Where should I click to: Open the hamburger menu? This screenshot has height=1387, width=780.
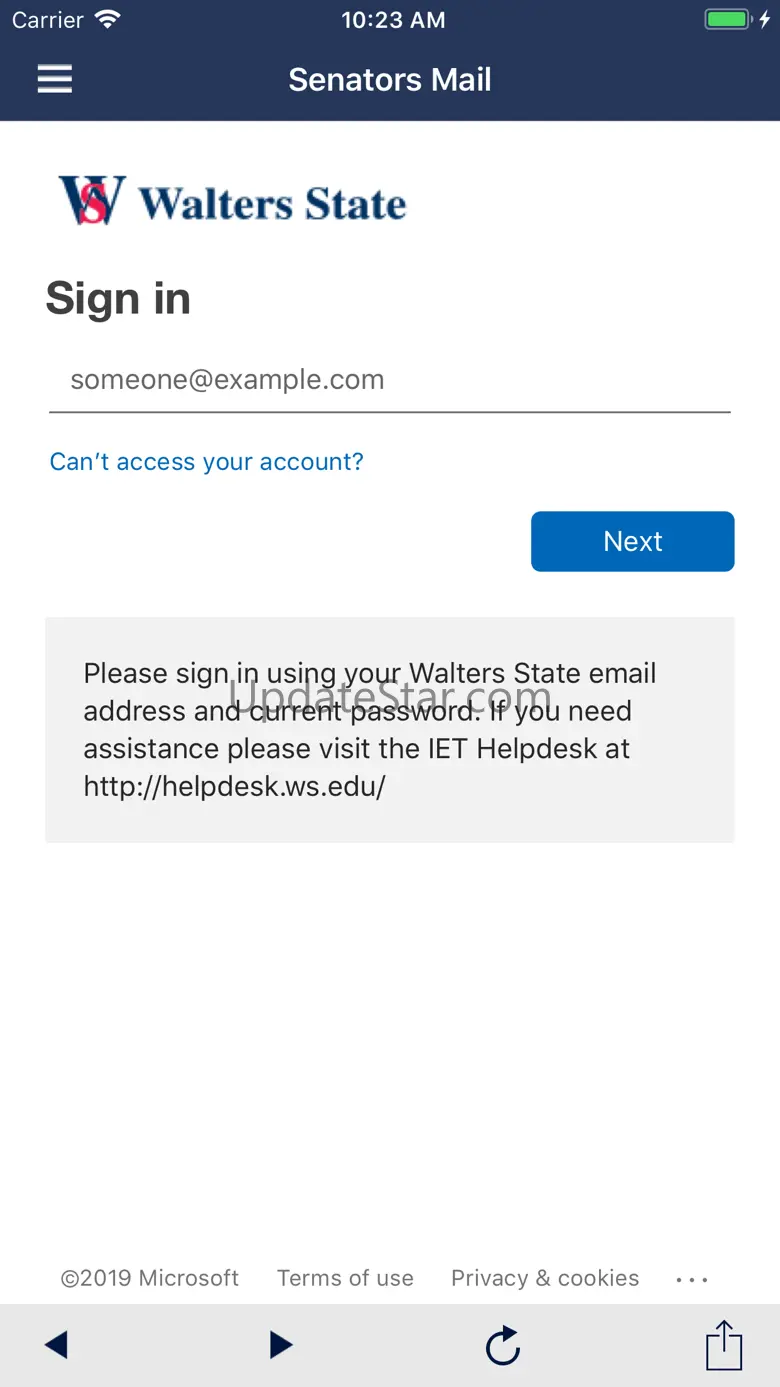pyautogui.click(x=55, y=79)
